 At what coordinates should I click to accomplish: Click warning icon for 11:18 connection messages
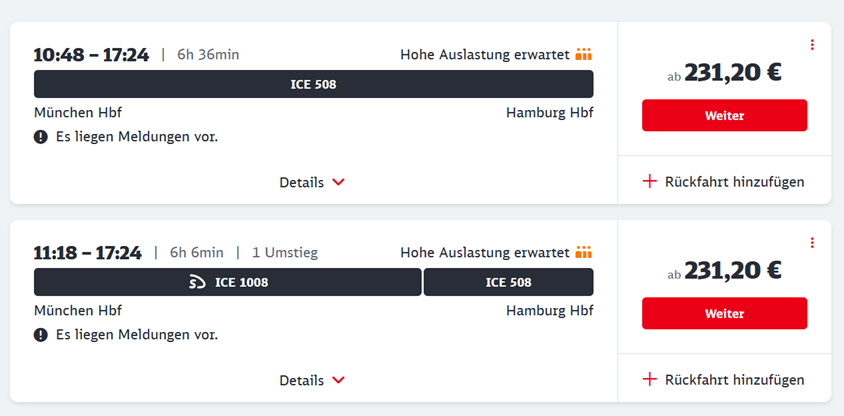pyautogui.click(x=41, y=335)
